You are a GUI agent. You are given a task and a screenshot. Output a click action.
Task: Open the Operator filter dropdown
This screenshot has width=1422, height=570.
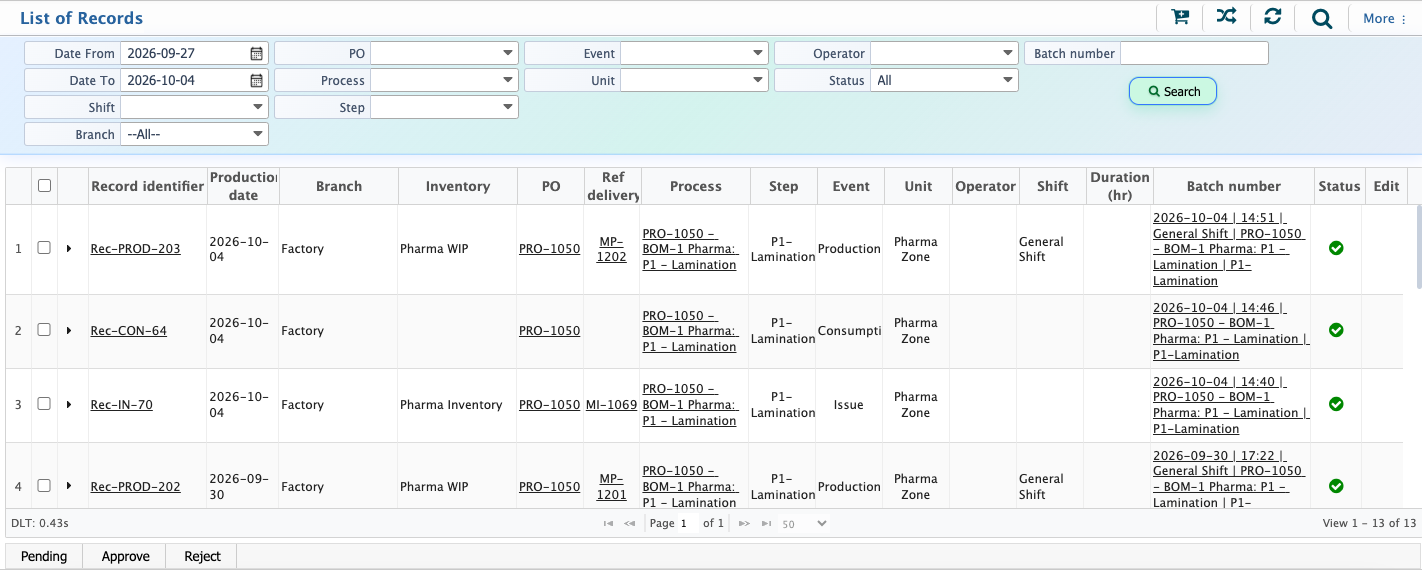[x=944, y=53]
